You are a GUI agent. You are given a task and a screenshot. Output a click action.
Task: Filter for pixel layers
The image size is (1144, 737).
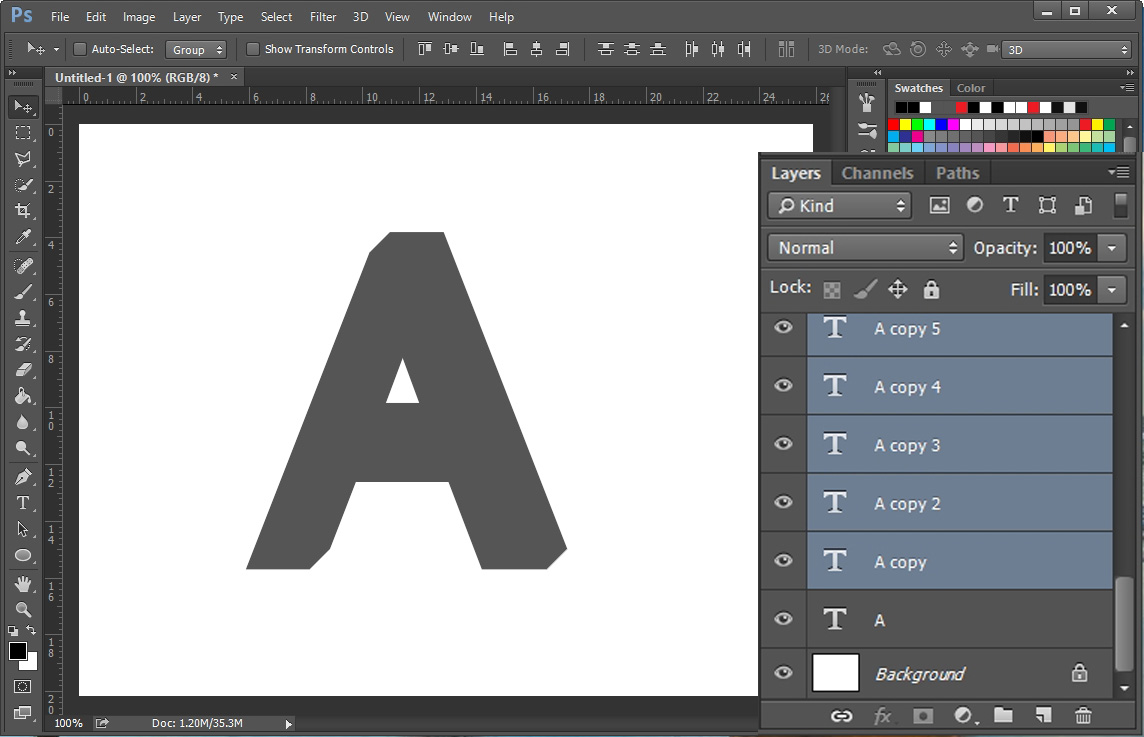[940, 205]
